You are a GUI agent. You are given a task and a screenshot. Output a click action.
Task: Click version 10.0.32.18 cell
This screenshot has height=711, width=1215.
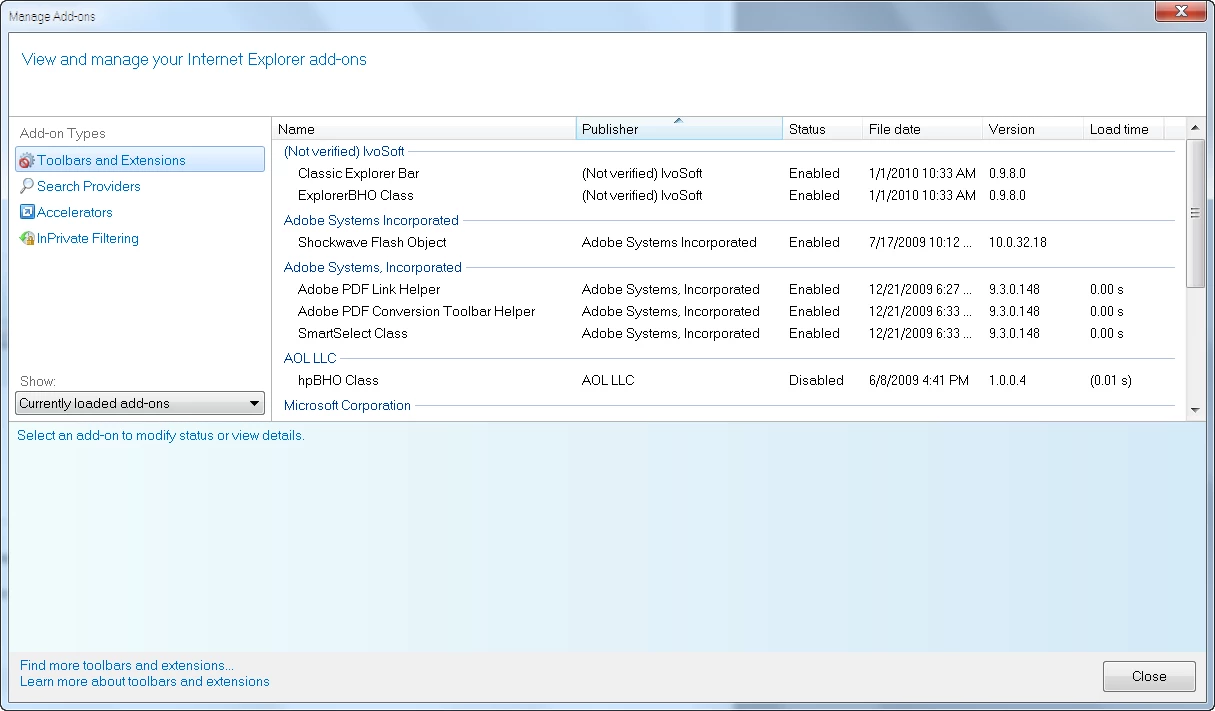pyautogui.click(x=1018, y=242)
